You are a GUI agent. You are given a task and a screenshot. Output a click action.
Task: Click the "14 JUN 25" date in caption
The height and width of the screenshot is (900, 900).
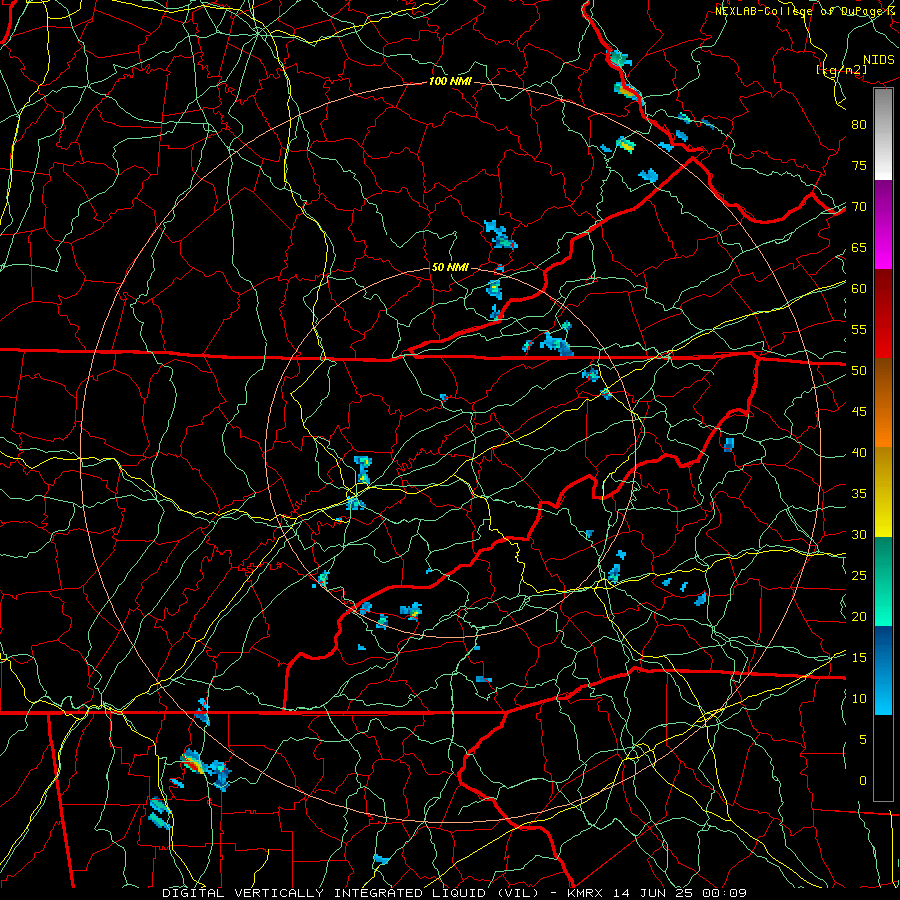pos(651,893)
